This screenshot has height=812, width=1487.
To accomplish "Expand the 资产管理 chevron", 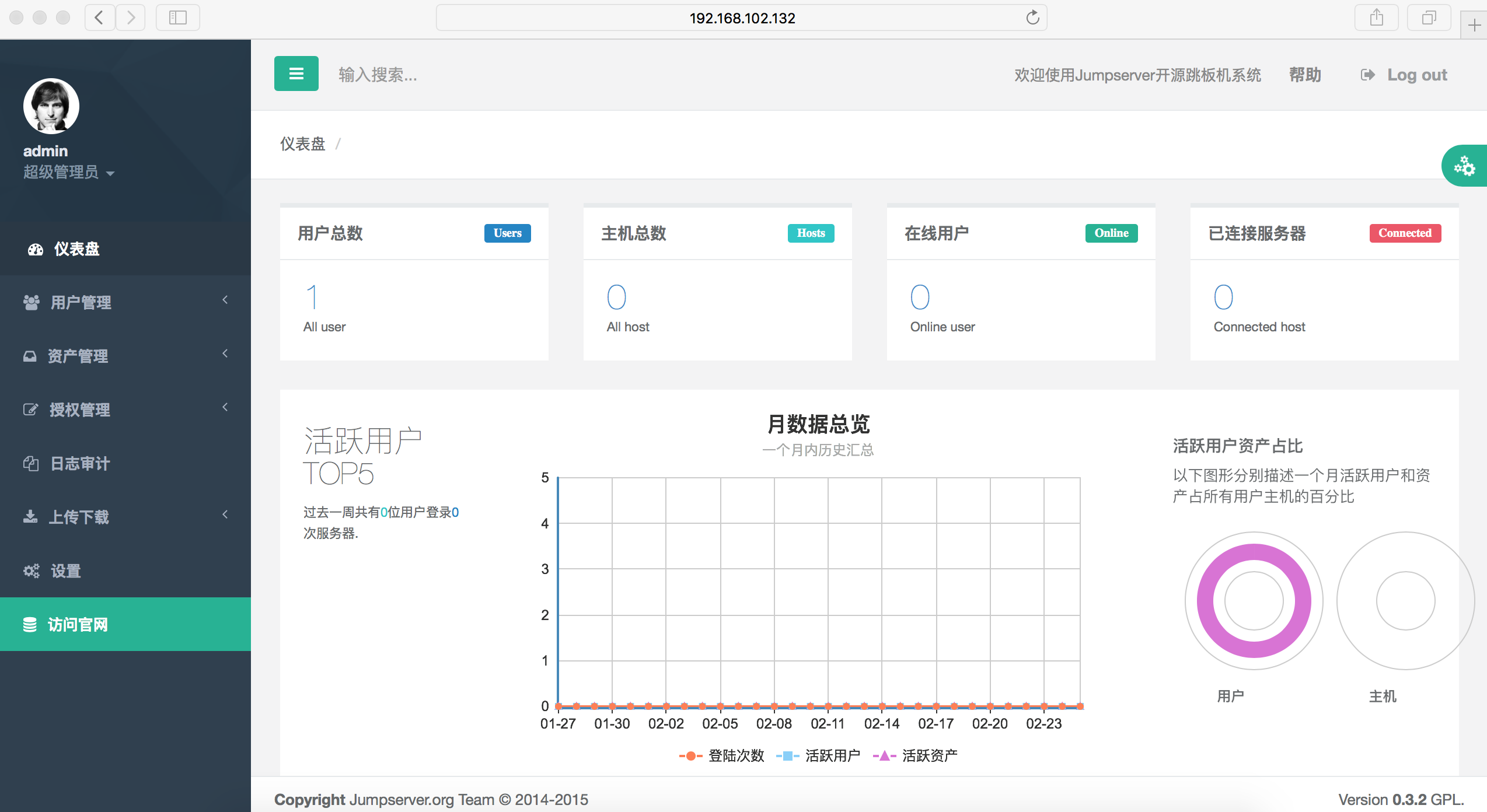I will 225,353.
